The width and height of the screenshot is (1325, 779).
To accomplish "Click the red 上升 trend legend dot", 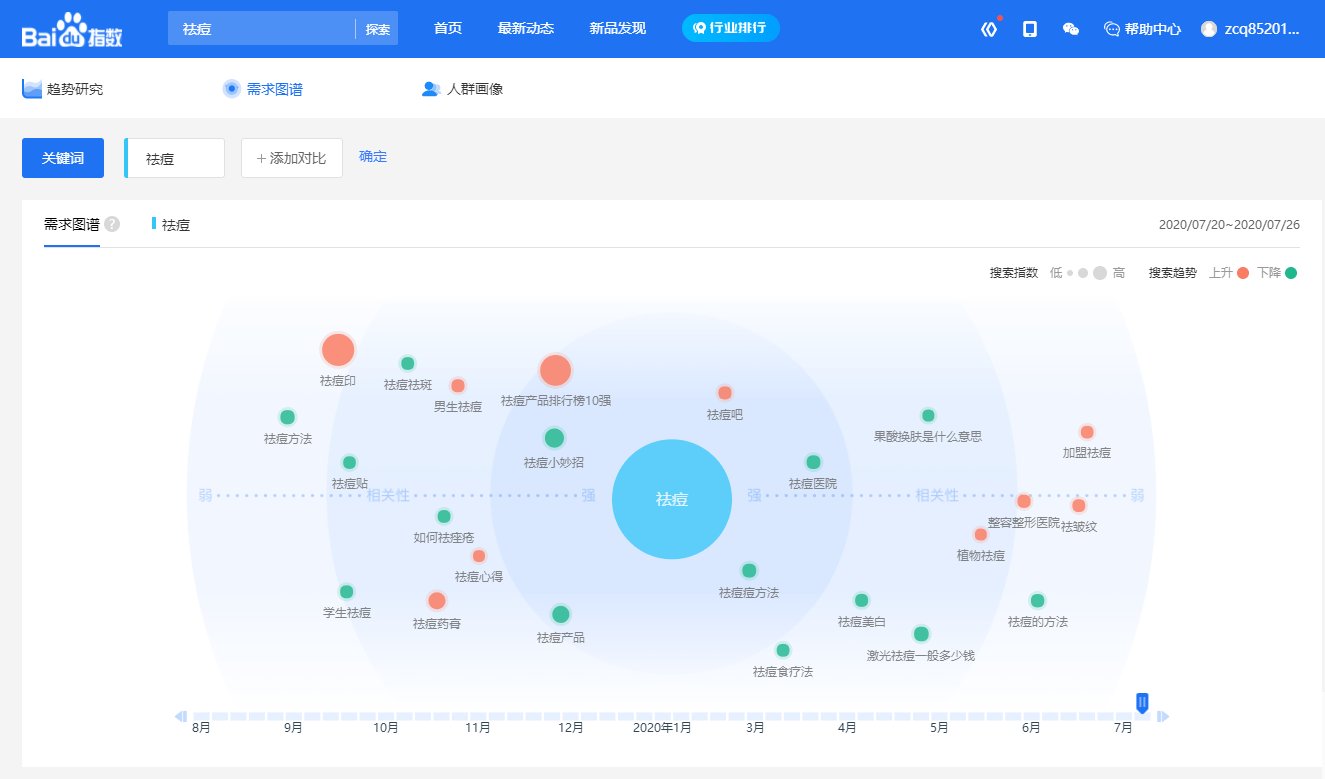I will point(1243,273).
